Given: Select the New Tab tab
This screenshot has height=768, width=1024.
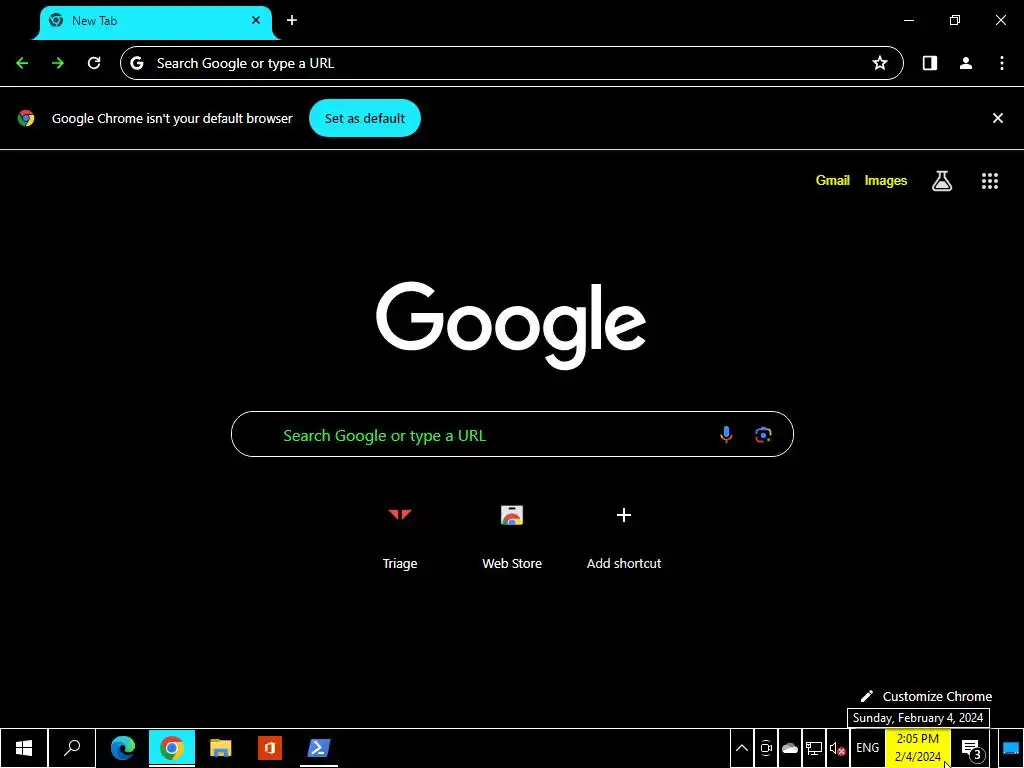Looking at the screenshot, I should (x=157, y=22).
